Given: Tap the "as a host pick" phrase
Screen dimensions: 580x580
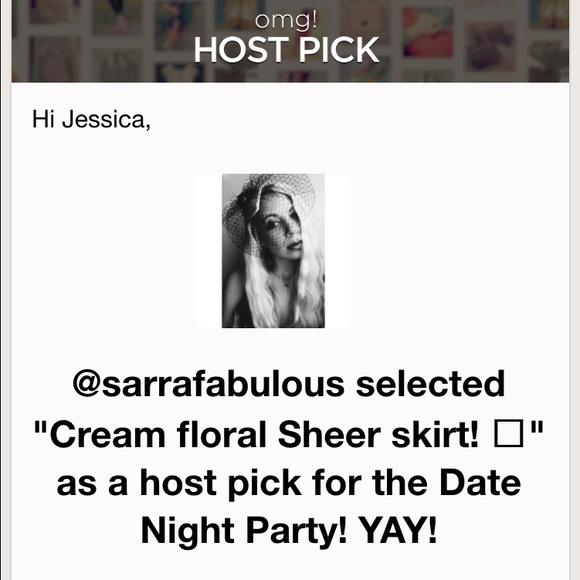Looking at the screenshot, I should 179,483.
